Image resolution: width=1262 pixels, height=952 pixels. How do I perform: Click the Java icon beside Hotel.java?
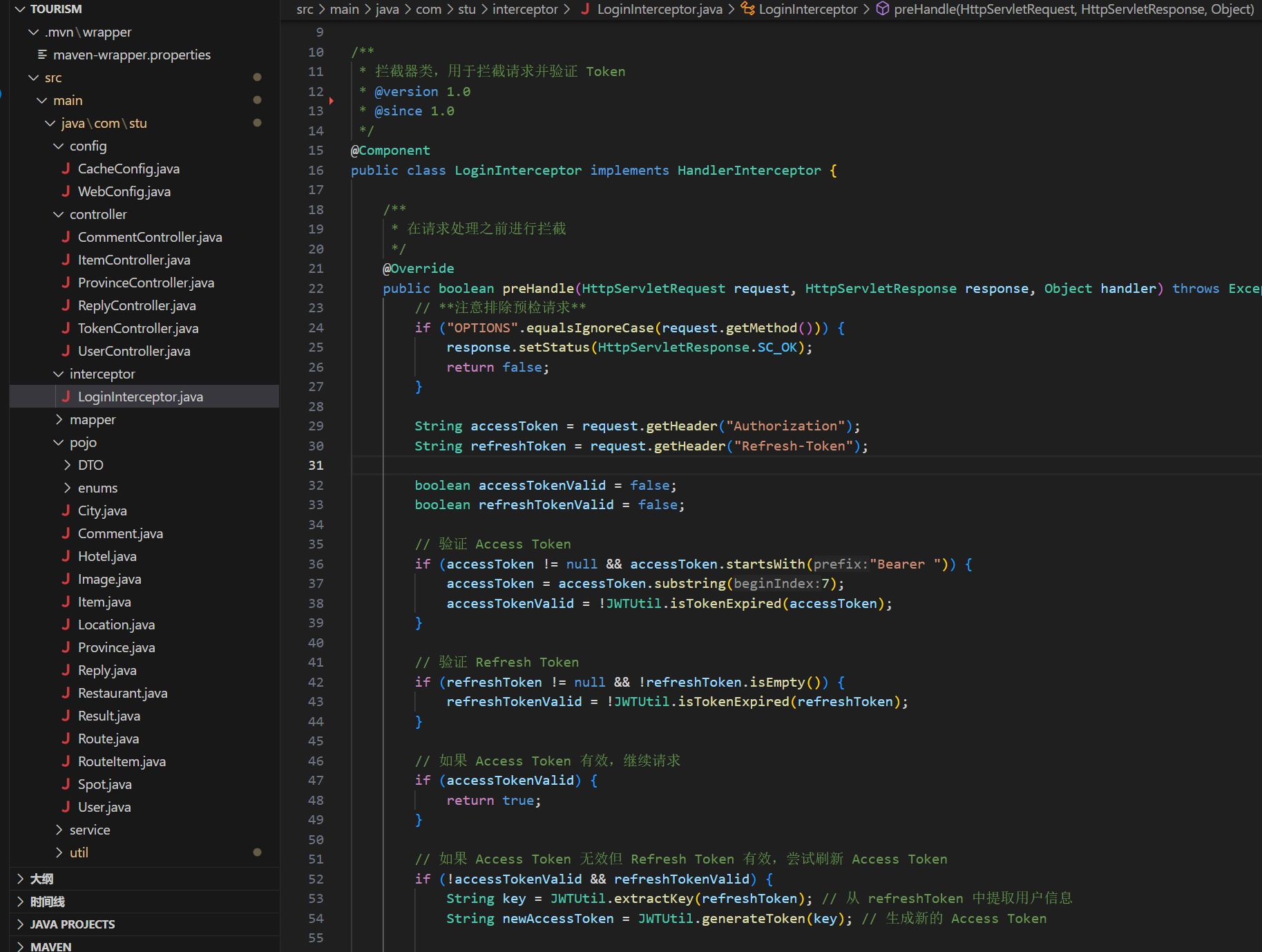coord(66,556)
